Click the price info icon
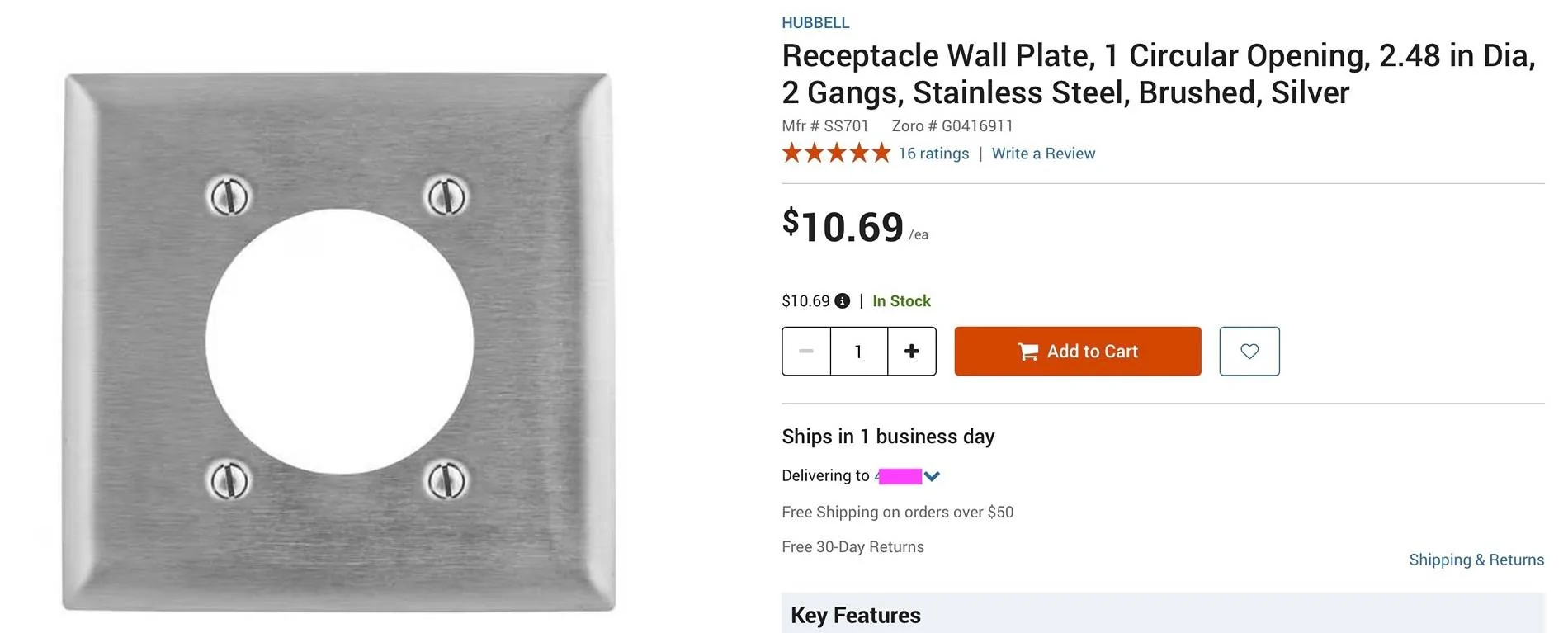The width and height of the screenshot is (1568, 633). (842, 301)
